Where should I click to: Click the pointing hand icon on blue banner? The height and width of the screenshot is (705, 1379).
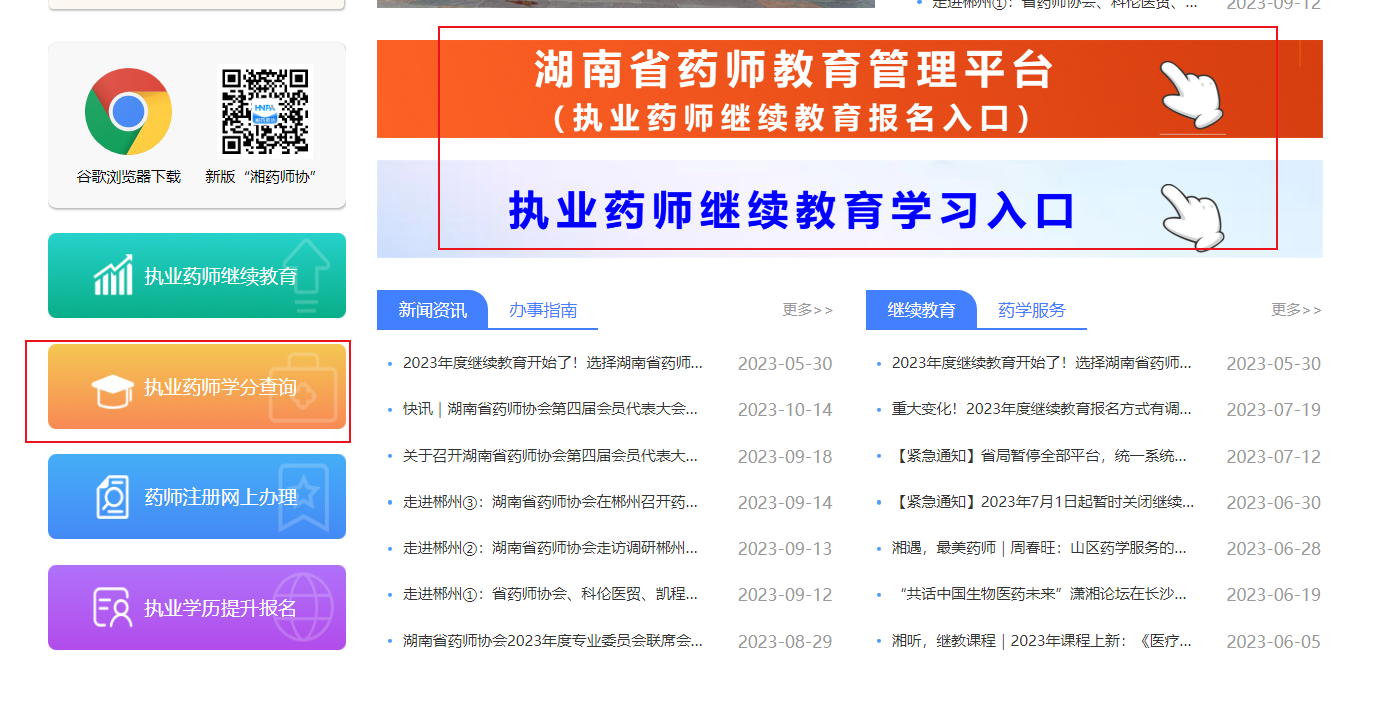coord(1194,213)
